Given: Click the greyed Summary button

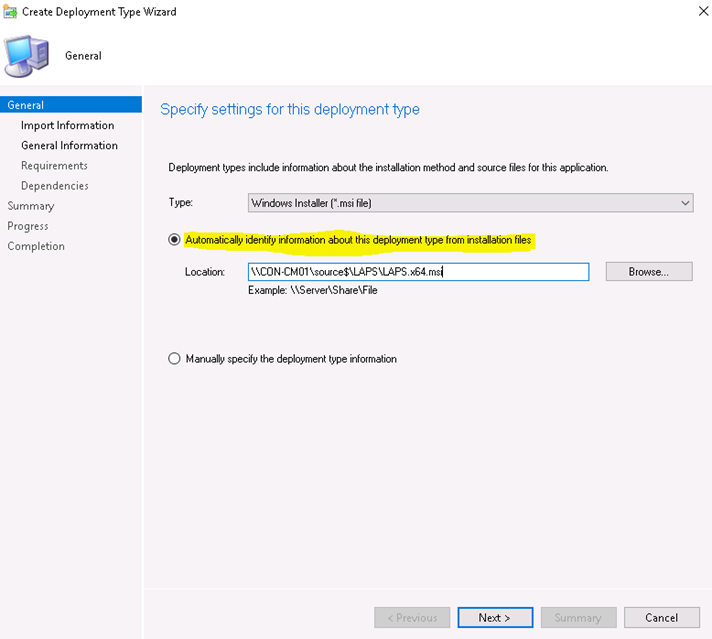Looking at the screenshot, I should tap(578, 618).
